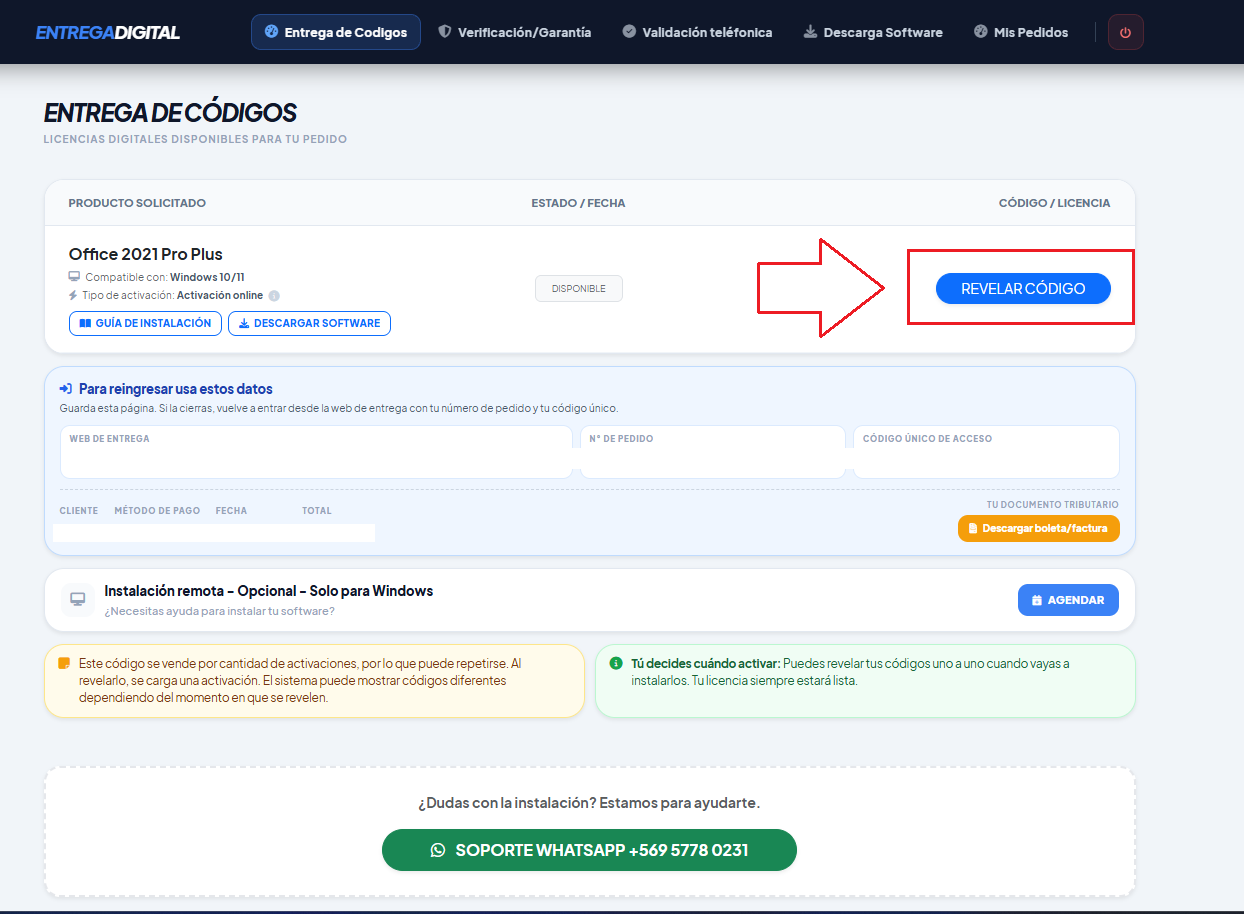The width and height of the screenshot is (1244, 914).
Task: Click the FECHA label in order details
Action: click(231, 511)
